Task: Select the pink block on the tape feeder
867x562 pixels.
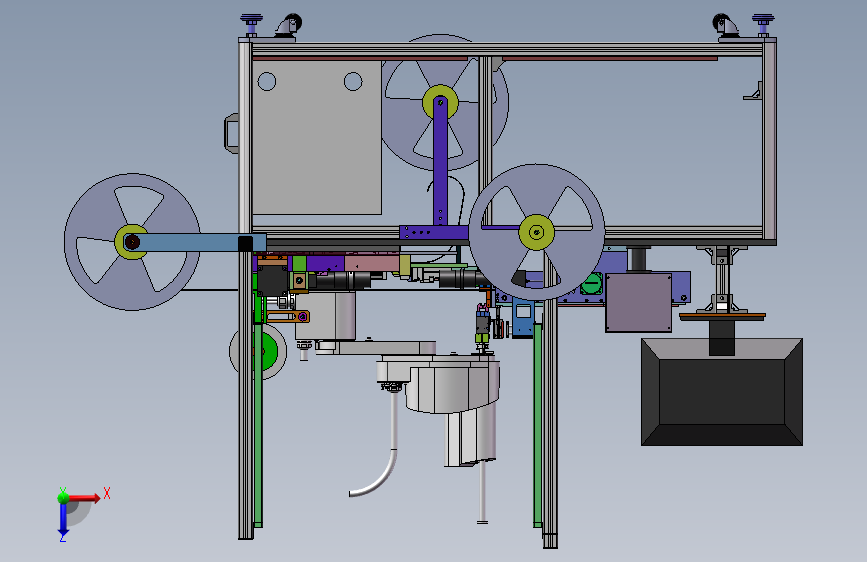Action: tap(372, 263)
